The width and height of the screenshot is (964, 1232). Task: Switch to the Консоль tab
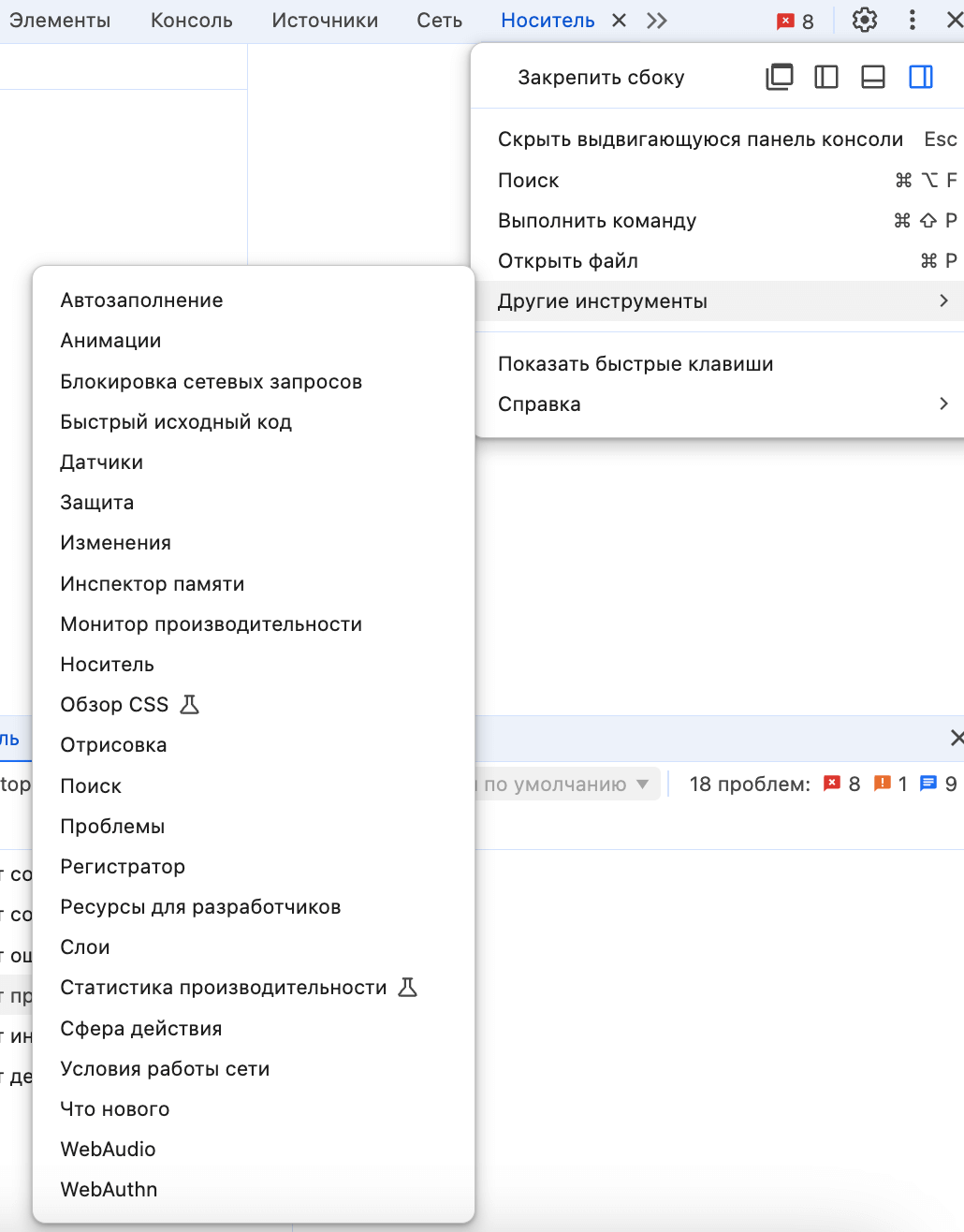point(190,19)
